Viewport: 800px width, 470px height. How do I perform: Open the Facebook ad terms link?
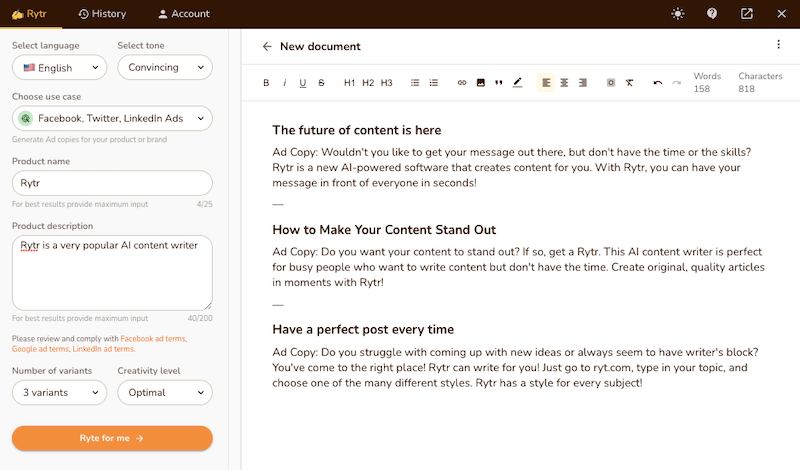153,339
